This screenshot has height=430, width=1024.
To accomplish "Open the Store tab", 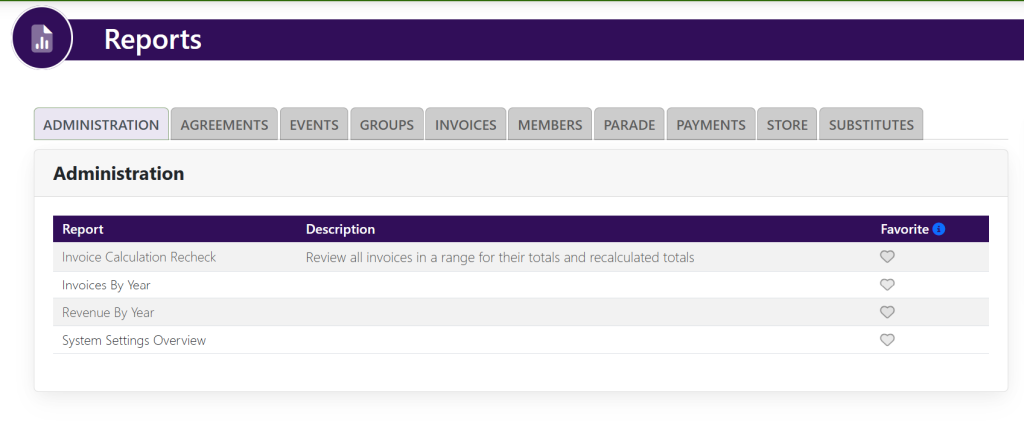I will [787, 125].
